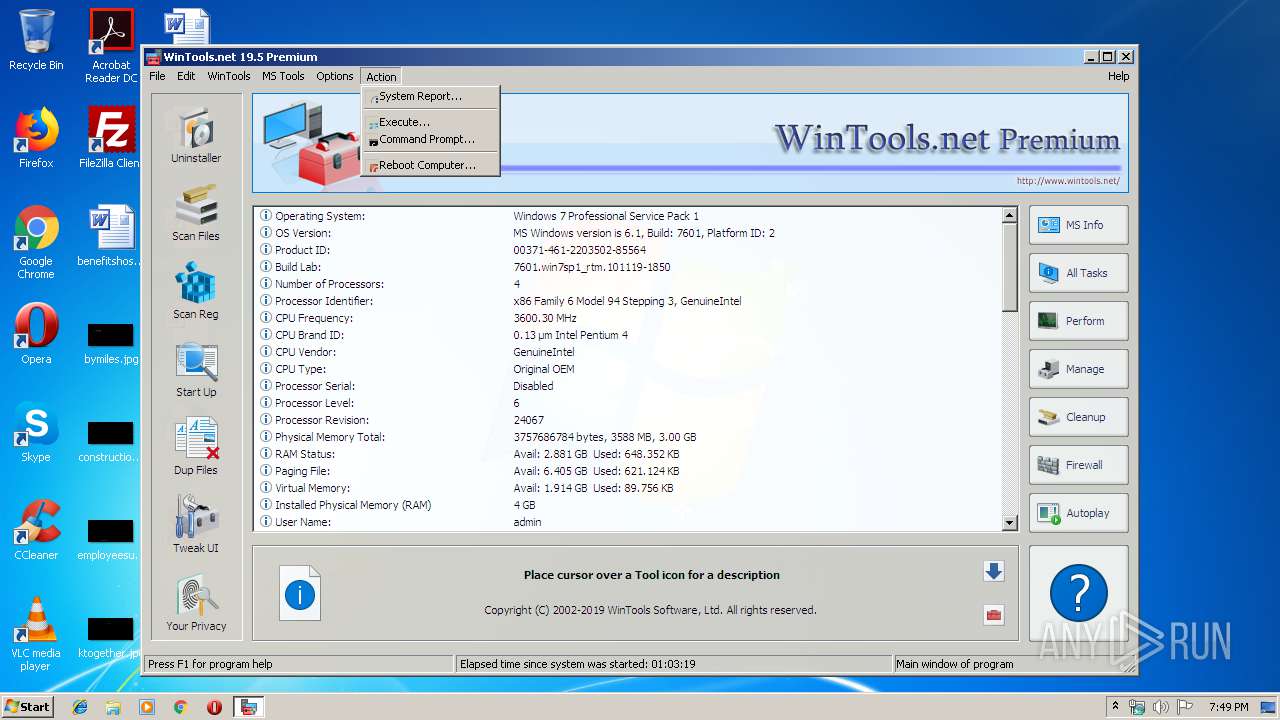Select the CPU Frequency row
Image resolution: width=1280 pixels, height=720 pixels.
tap(629, 318)
